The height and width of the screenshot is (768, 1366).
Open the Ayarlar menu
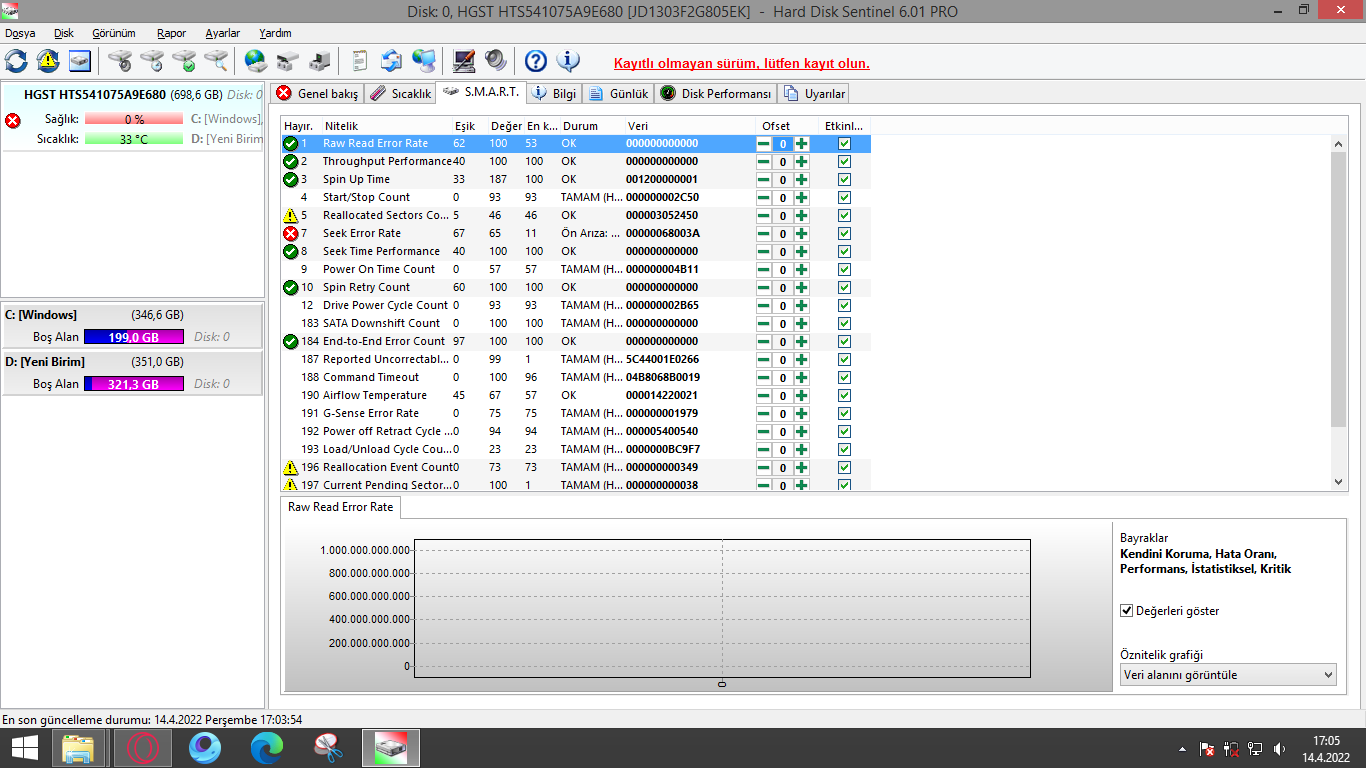pos(223,33)
